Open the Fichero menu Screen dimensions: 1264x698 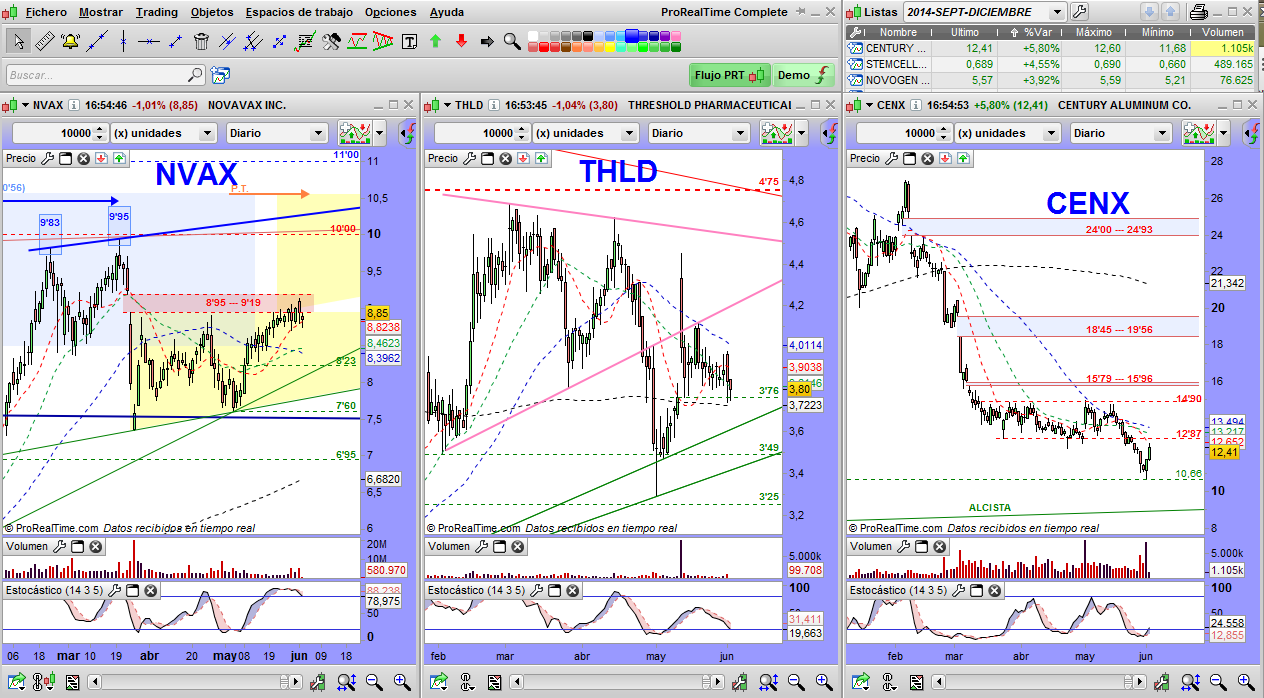tap(46, 12)
